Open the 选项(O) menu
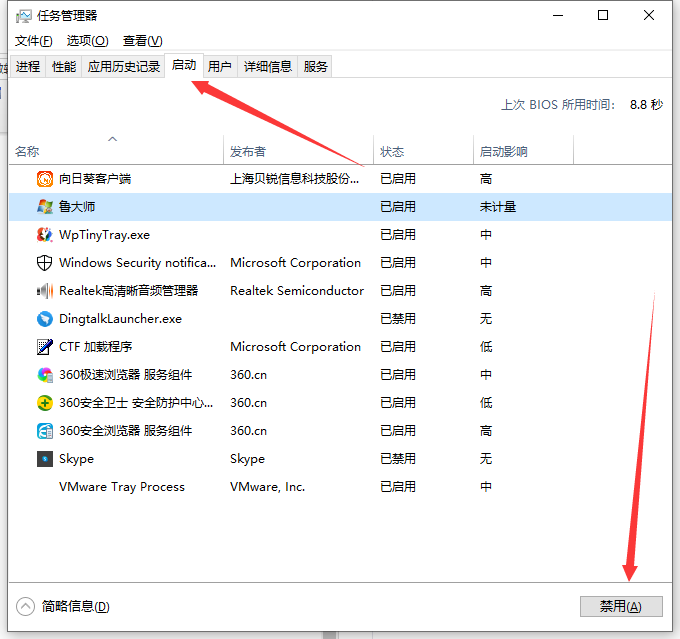This screenshot has width=680, height=639. point(87,41)
